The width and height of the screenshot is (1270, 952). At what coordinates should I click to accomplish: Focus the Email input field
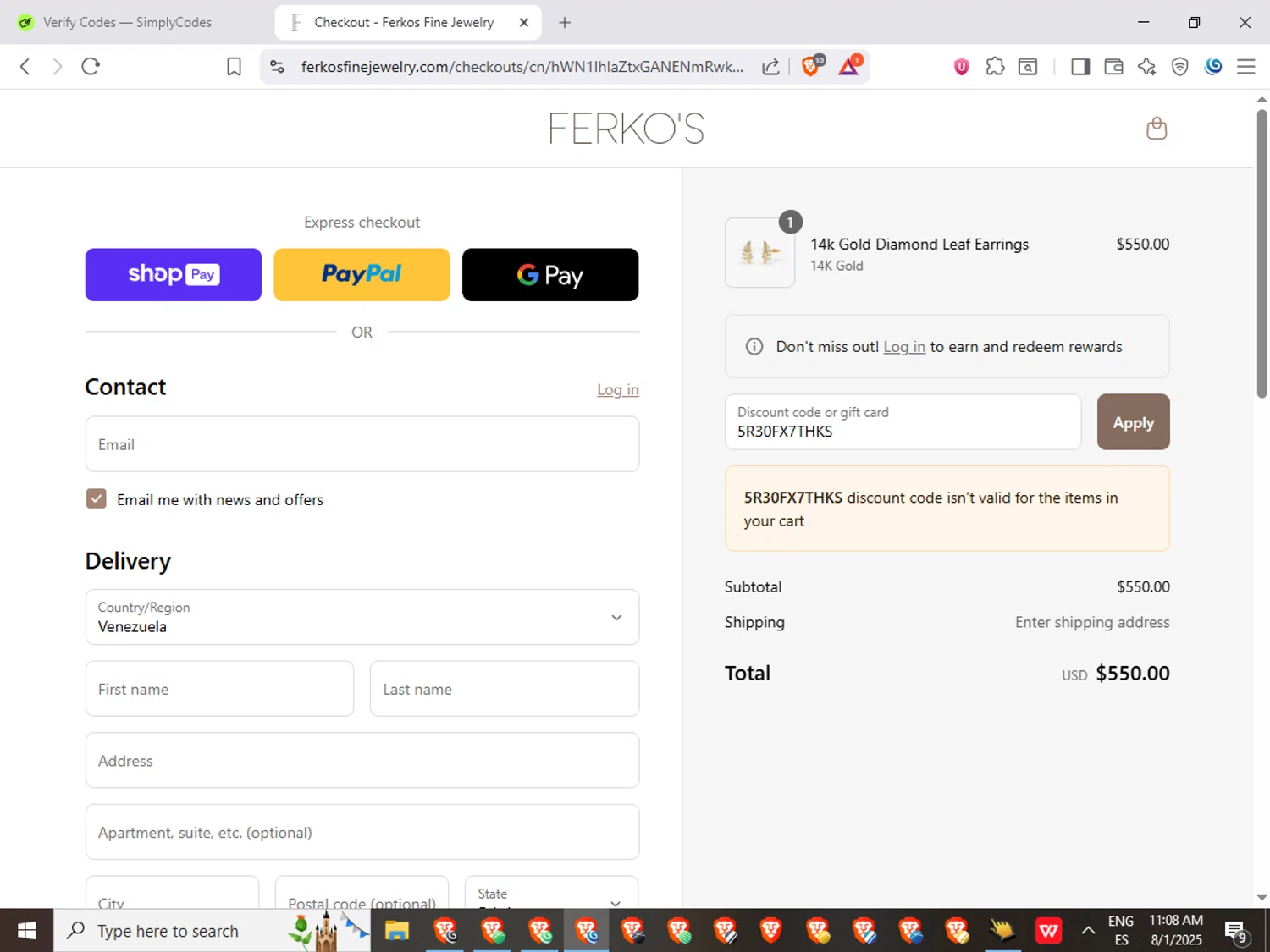362,444
